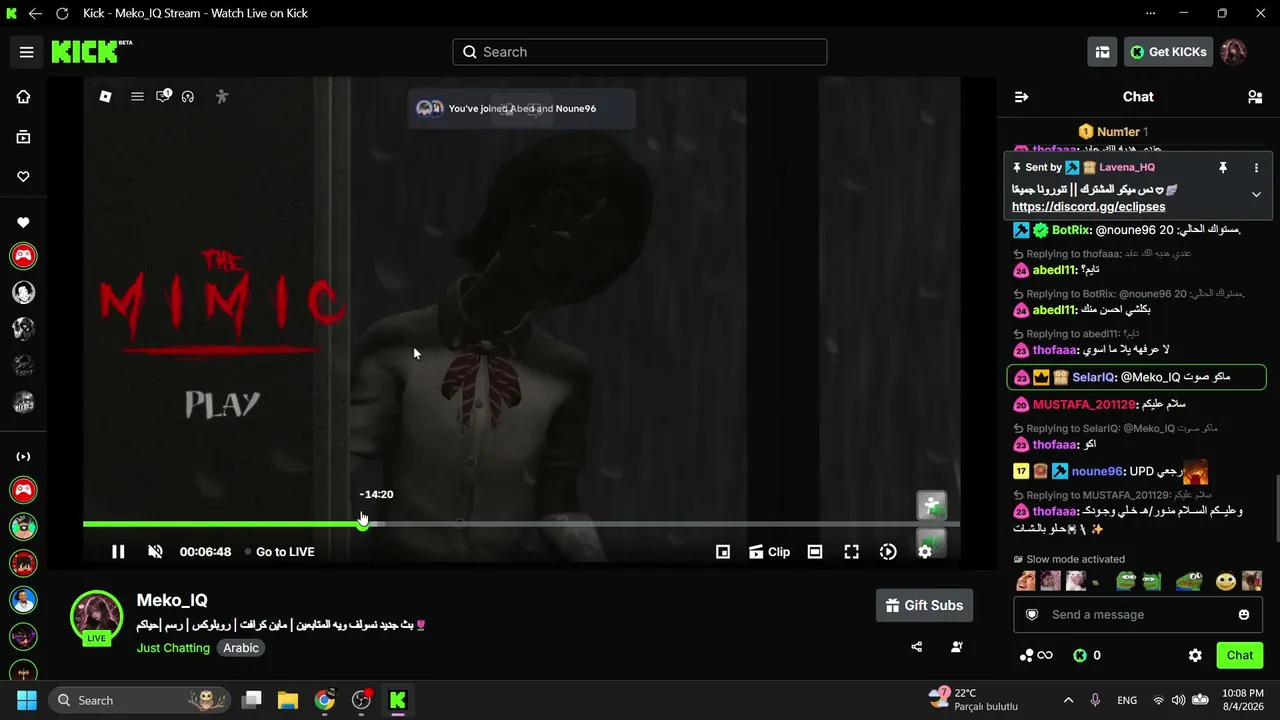Open the weather widget showing 22°C
The image size is (1280, 720).
pos(973,700)
